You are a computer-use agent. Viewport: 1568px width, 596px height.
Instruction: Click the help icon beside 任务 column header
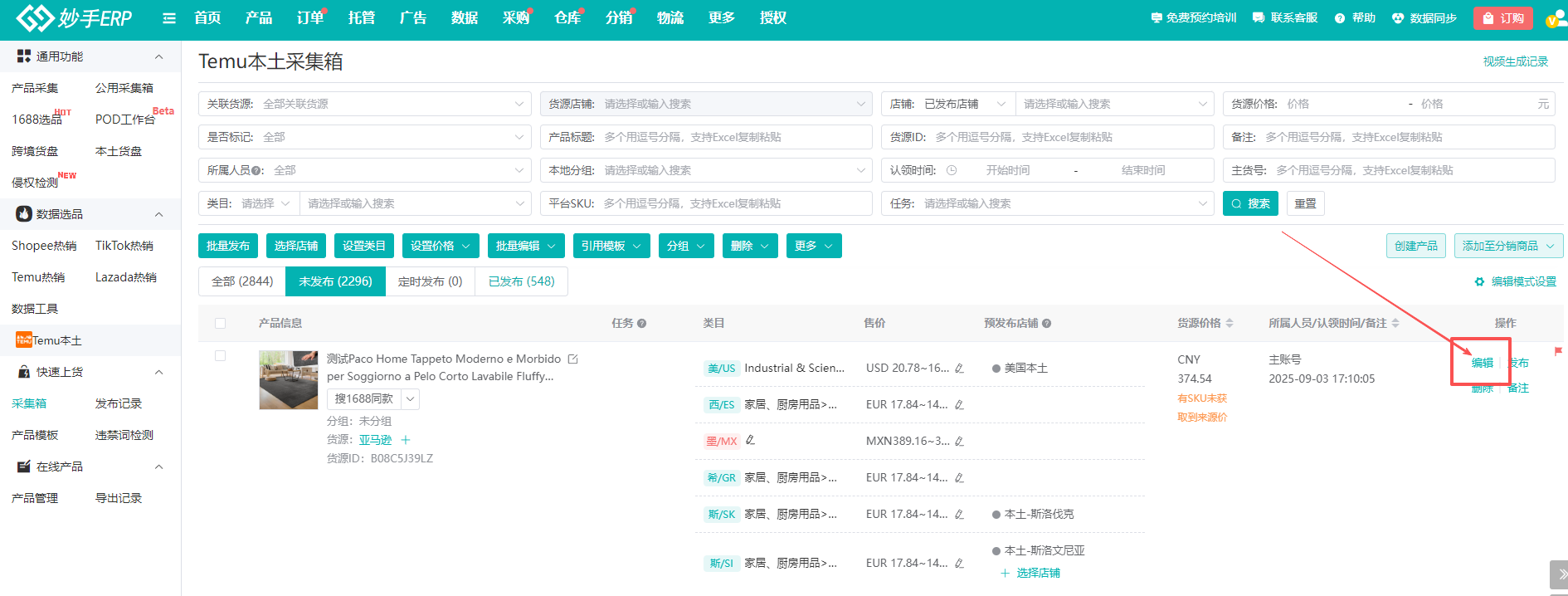coord(641,324)
